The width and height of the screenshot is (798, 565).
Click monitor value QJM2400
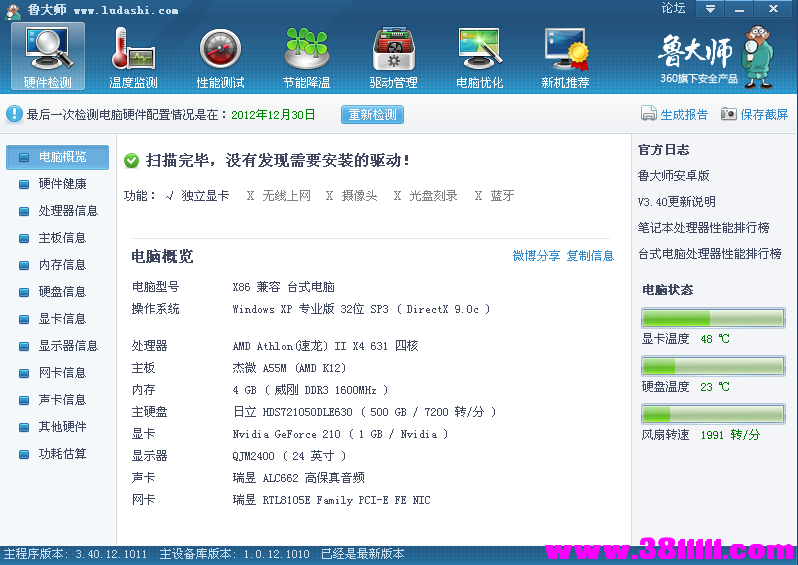point(290,456)
